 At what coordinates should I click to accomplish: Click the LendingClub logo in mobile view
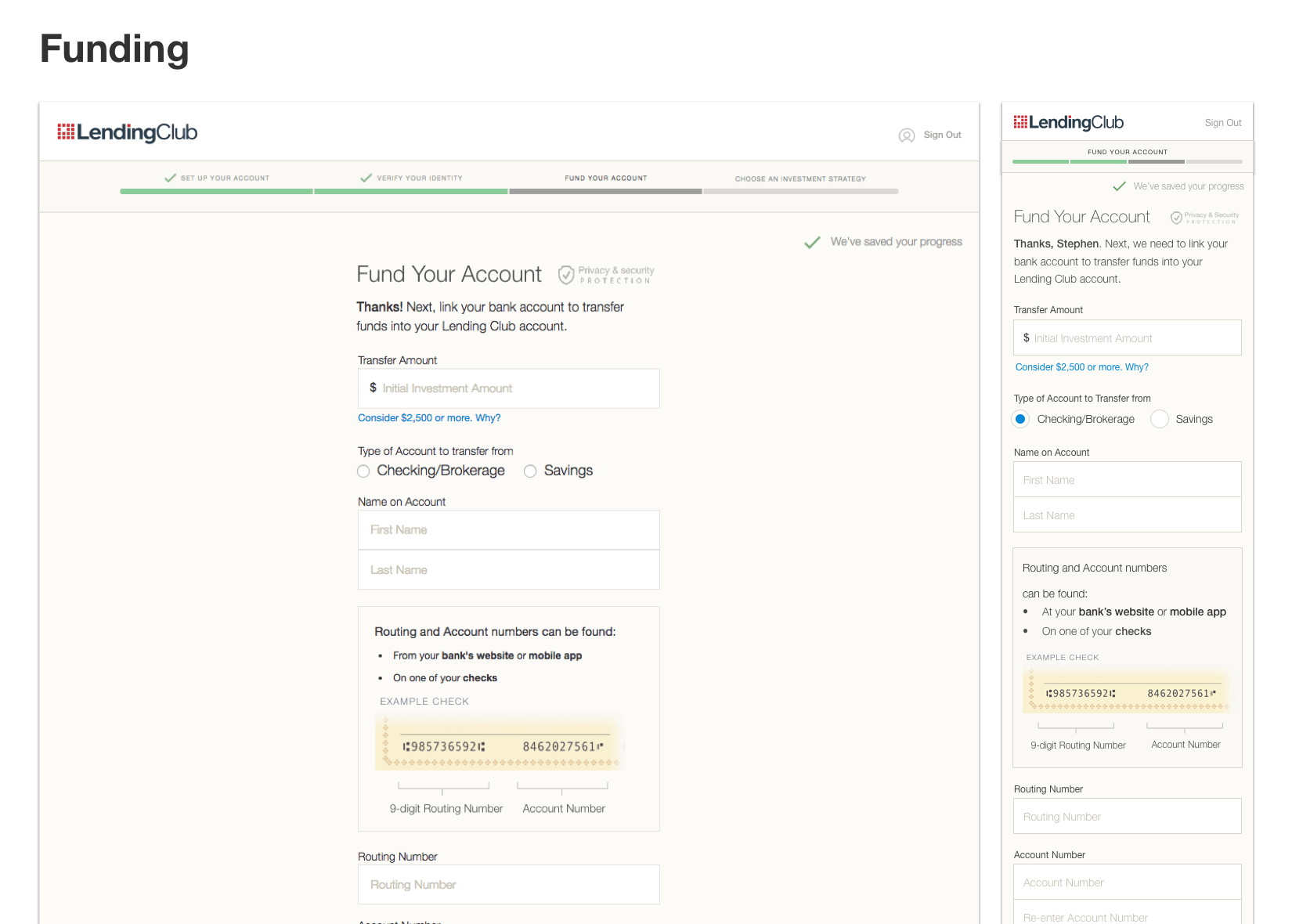(1068, 122)
